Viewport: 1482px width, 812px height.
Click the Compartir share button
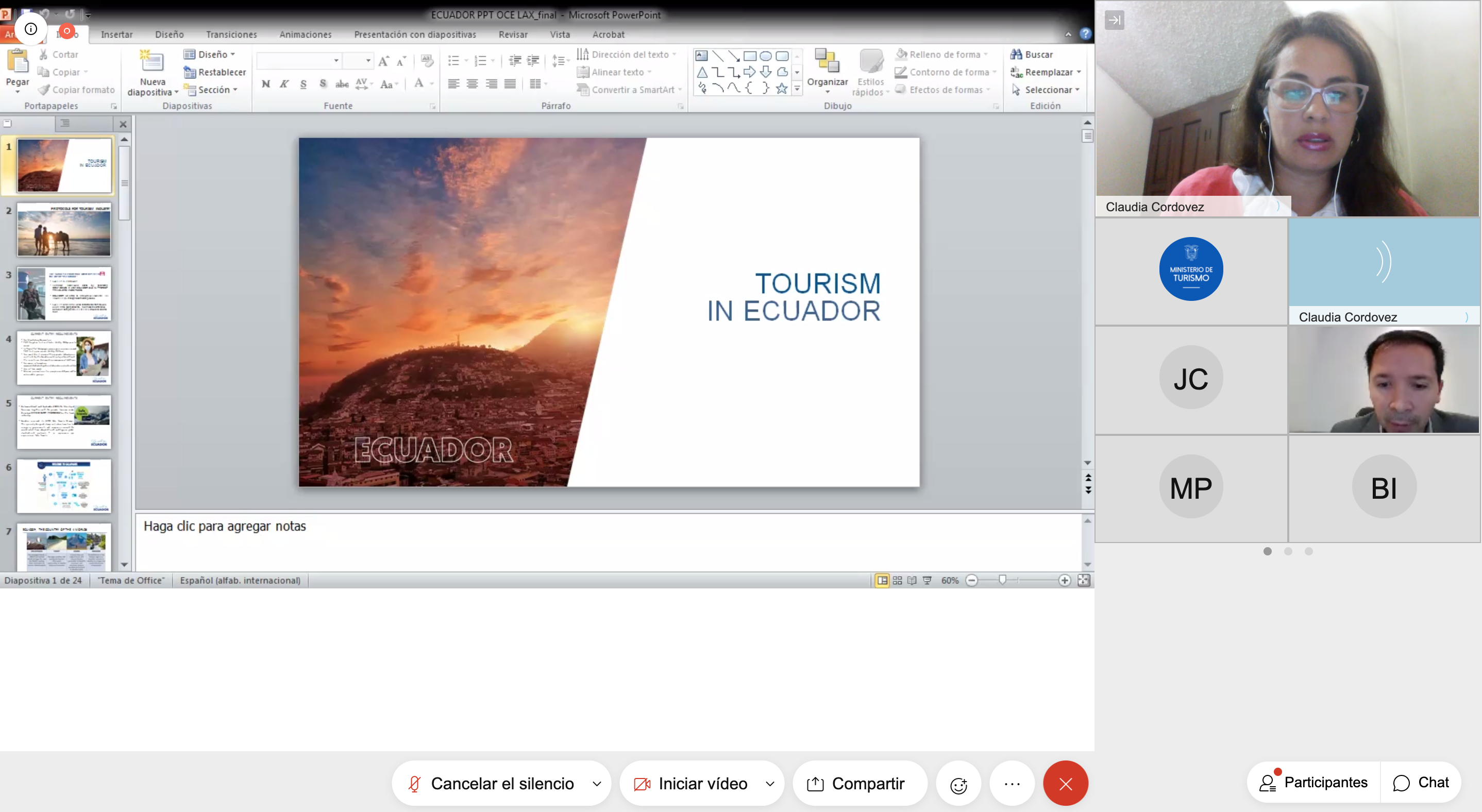(x=860, y=783)
